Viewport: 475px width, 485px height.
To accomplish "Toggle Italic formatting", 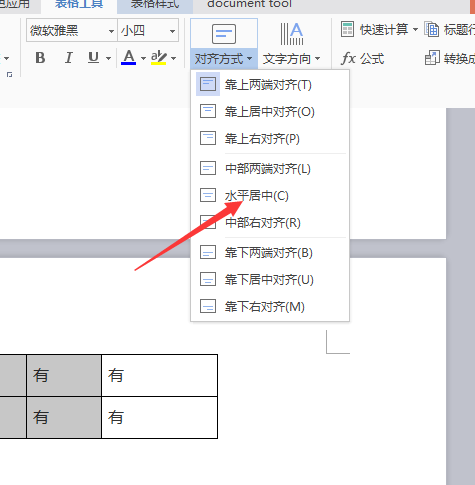I will pyautogui.click(x=68, y=58).
